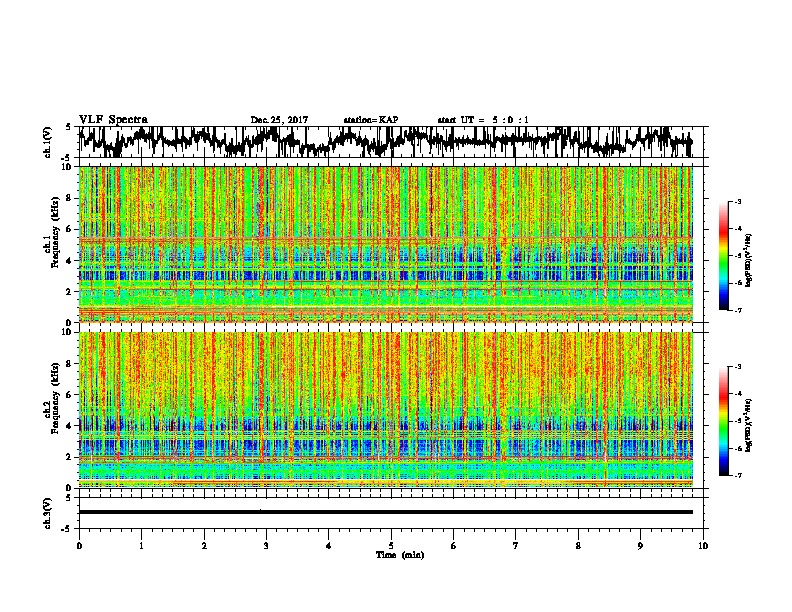This screenshot has width=792, height=612.
Task: Click the ch.1 spectrogram color bar
Action: (x=723, y=256)
